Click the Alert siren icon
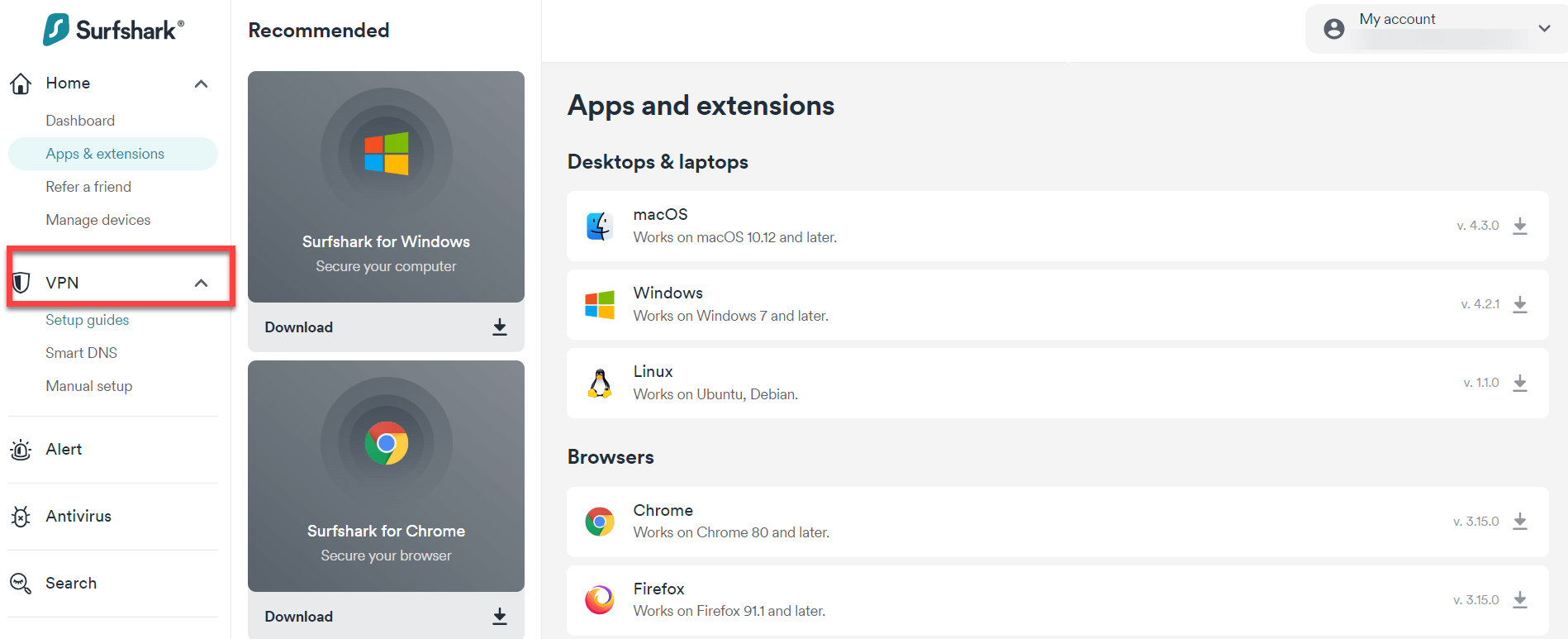Screen dimensions: 1568x639 click(x=21, y=450)
